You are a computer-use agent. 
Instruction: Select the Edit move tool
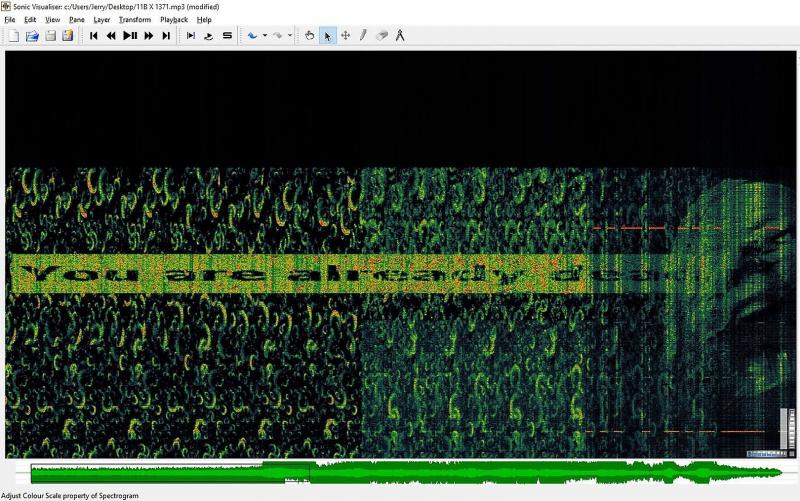point(345,36)
